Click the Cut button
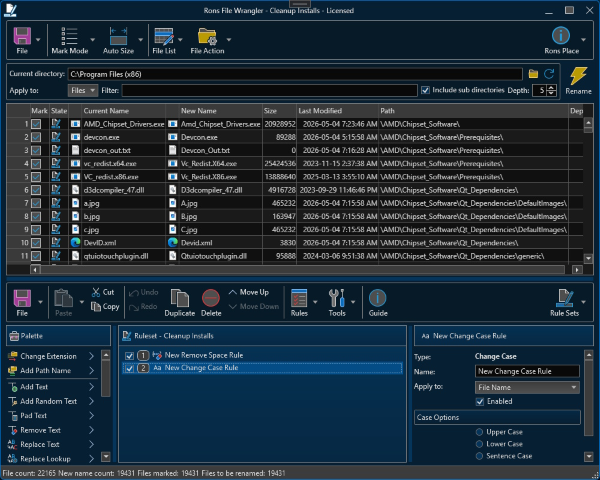Image resolution: width=600 pixels, height=480 pixels. [103, 292]
